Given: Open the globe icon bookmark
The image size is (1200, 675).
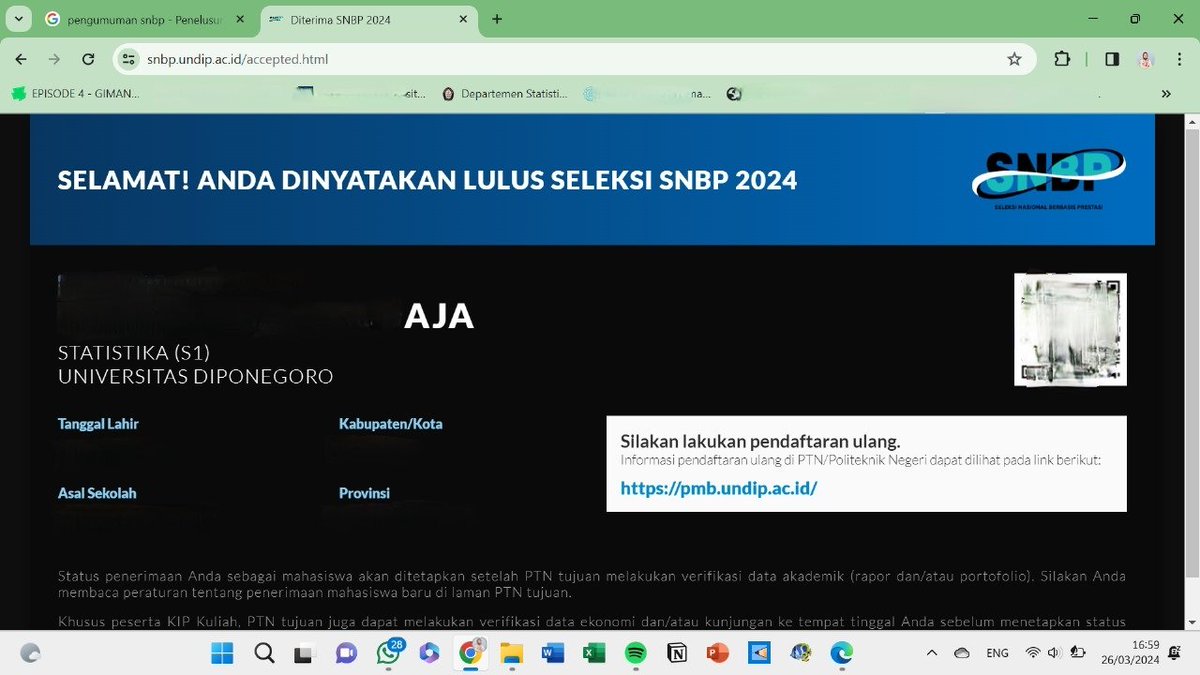Looking at the screenshot, I should tap(735, 94).
